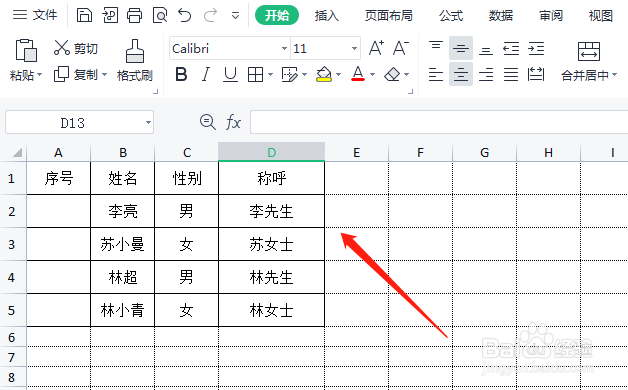Screen dimensions: 628x390
Task: Click the increase indent icon
Action: click(x=536, y=48)
